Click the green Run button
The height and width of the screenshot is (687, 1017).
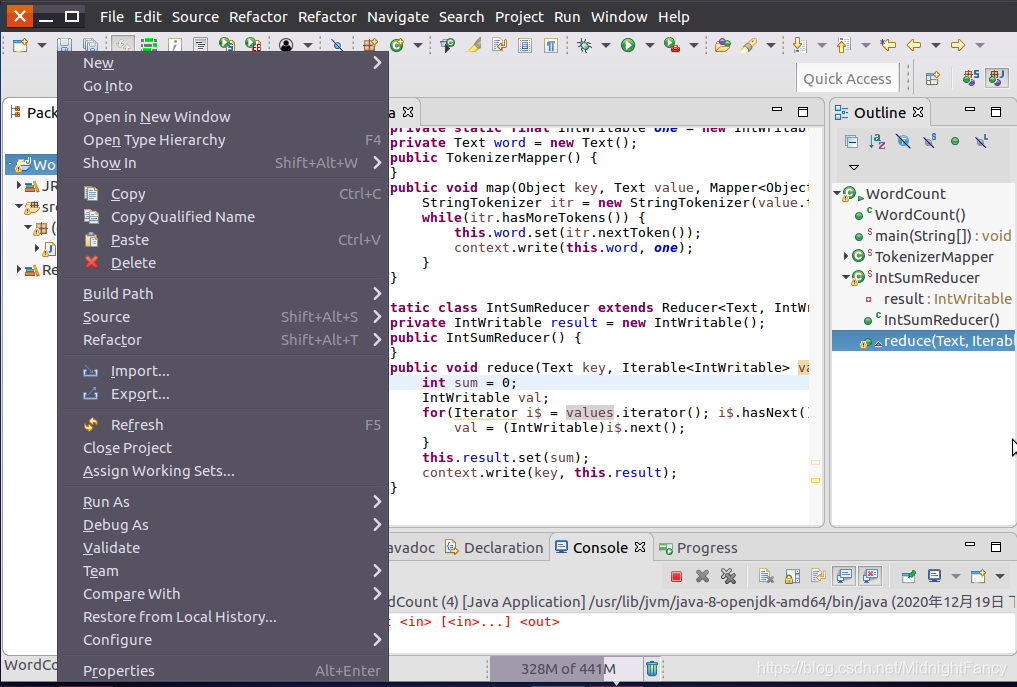pyautogui.click(x=628, y=45)
